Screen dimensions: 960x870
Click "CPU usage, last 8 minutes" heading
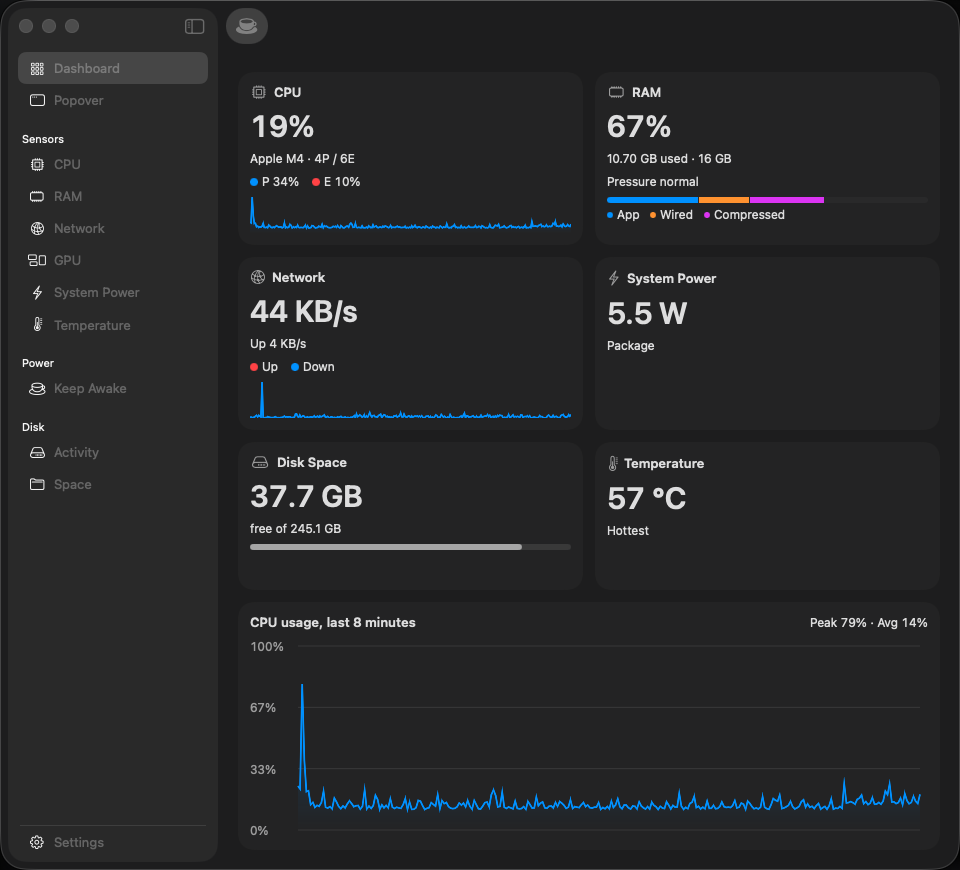[x=332, y=623]
